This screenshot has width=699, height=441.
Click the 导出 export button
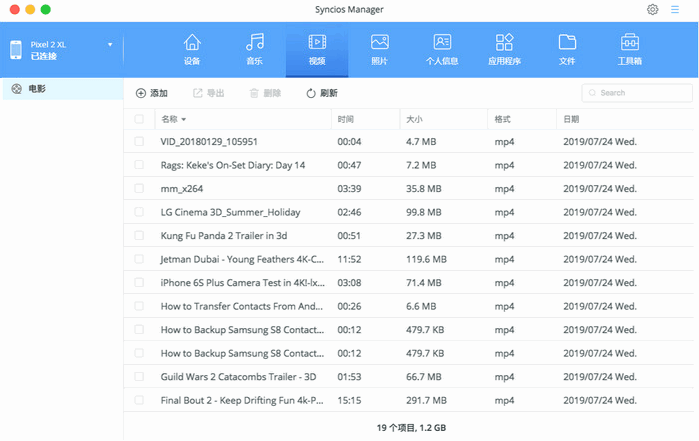[x=208, y=93]
